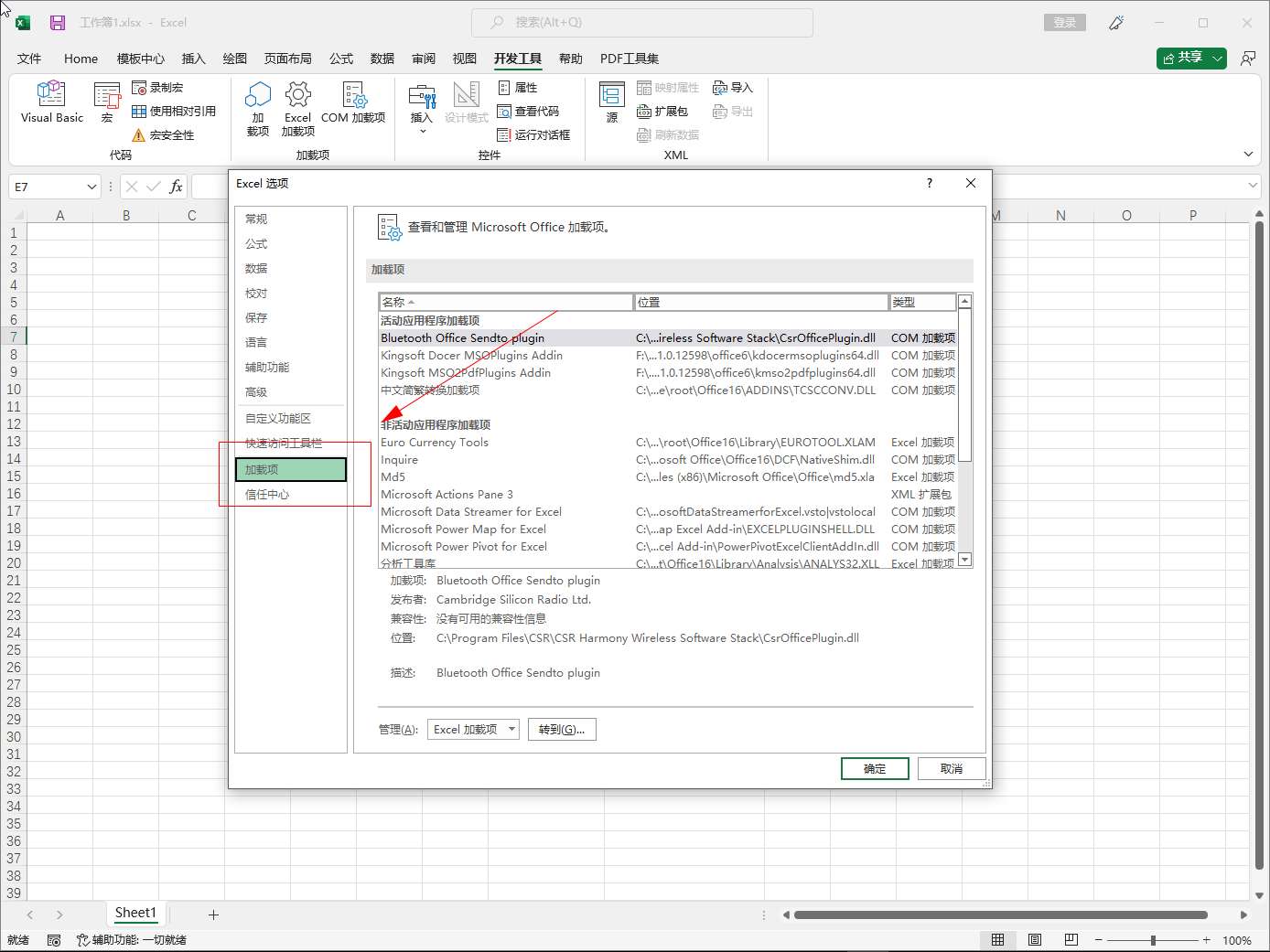The width and height of the screenshot is (1270, 952).
Task: Click the zoom slider handle
Action: (1153, 940)
